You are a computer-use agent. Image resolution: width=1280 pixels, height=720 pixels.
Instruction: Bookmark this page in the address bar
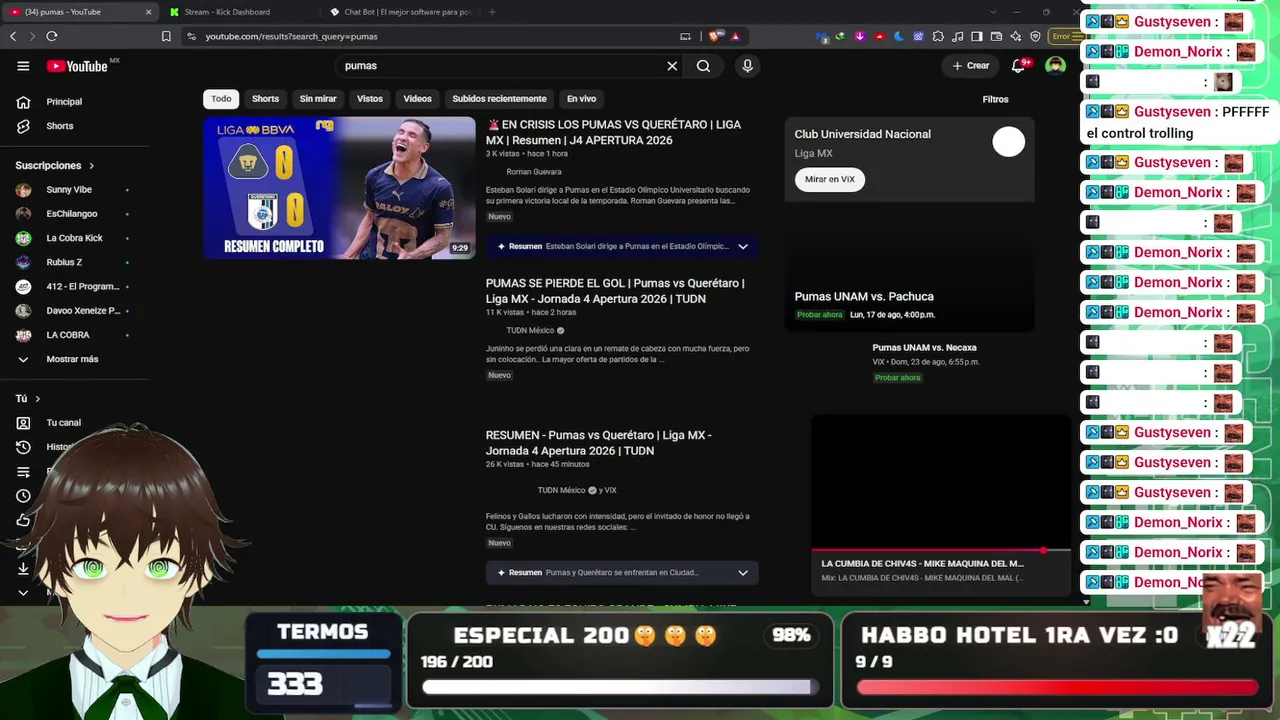tap(166, 36)
